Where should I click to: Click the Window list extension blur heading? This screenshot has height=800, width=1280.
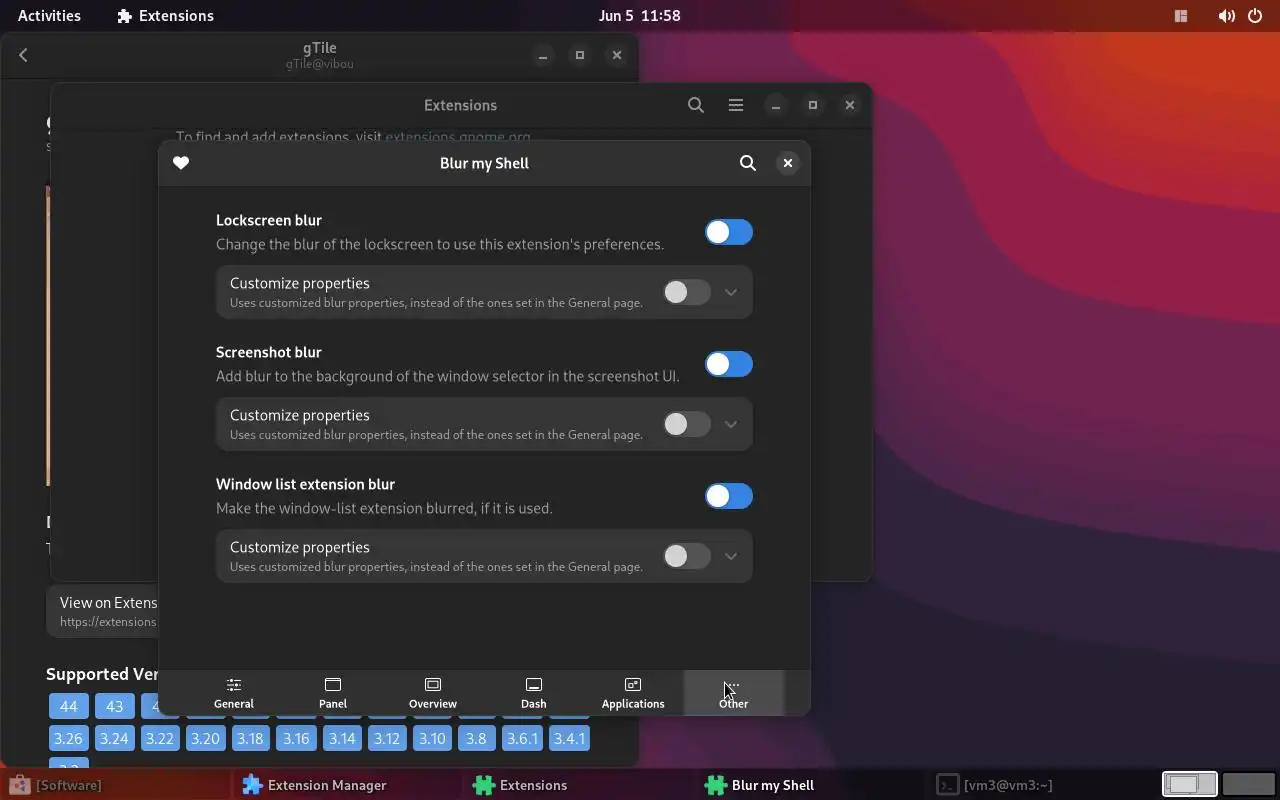click(306, 484)
